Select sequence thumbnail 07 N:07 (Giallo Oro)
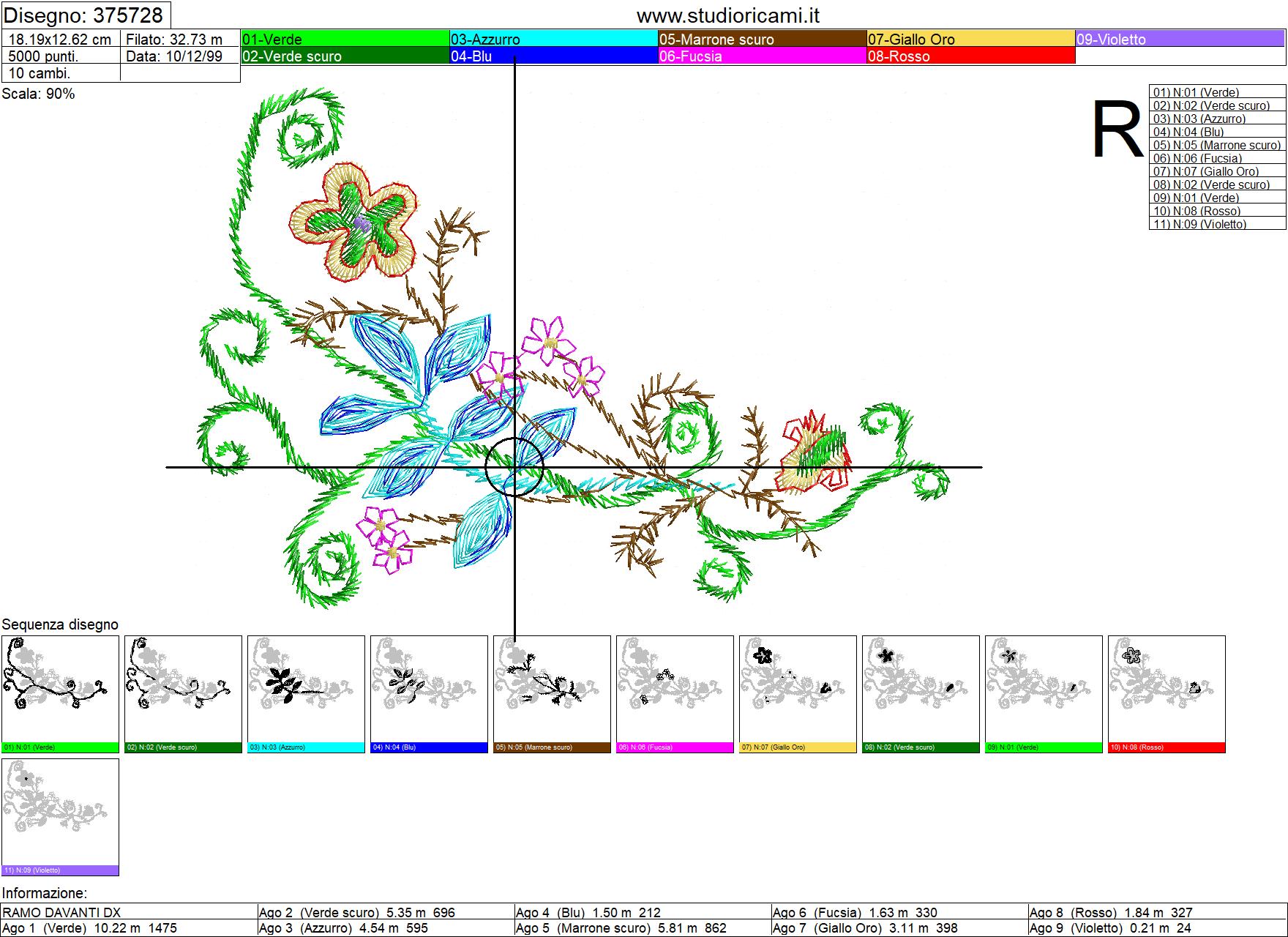 (798, 694)
